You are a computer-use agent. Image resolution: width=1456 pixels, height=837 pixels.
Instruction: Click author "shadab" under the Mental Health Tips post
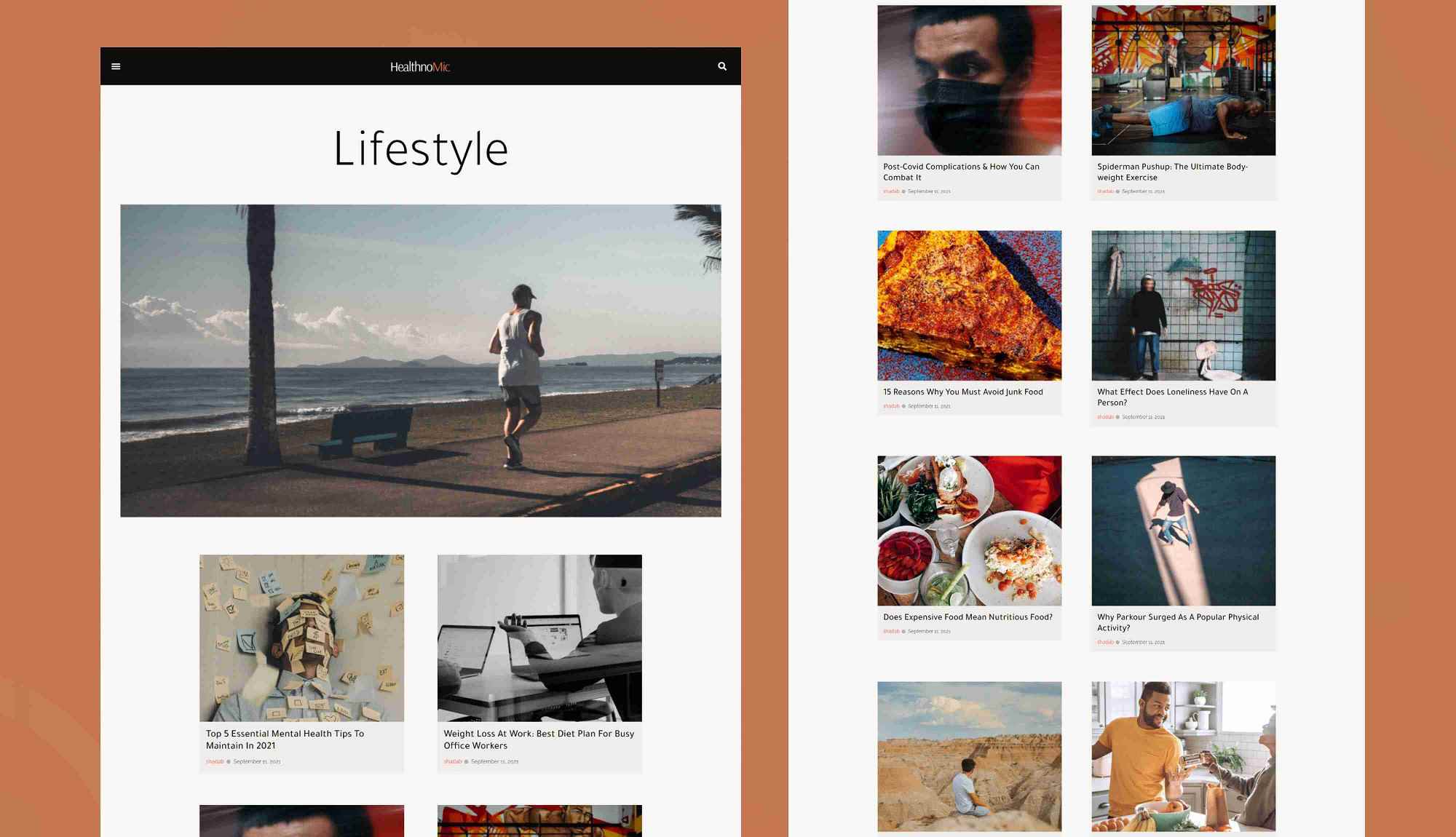tap(215, 763)
